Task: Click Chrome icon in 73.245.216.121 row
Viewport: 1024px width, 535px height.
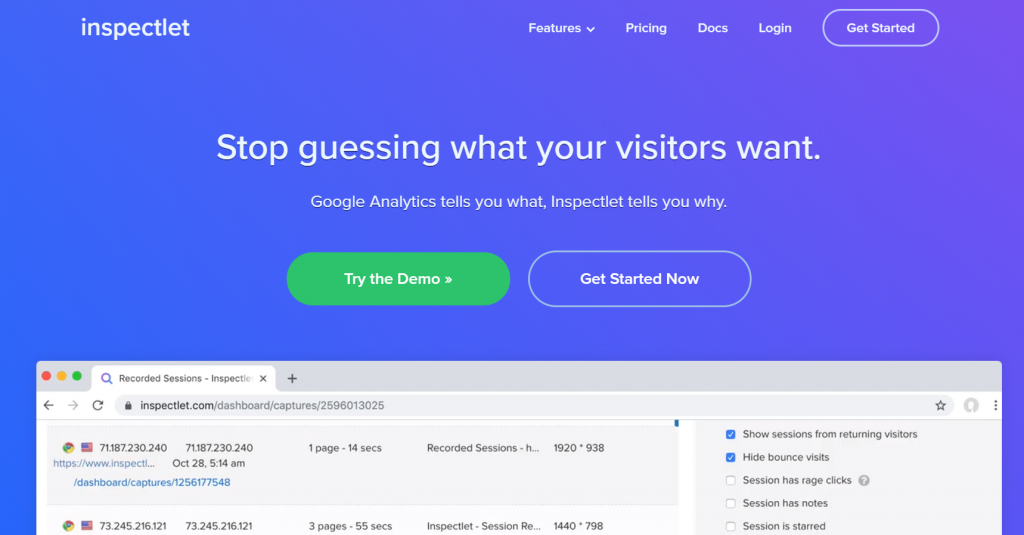Action: pos(68,526)
